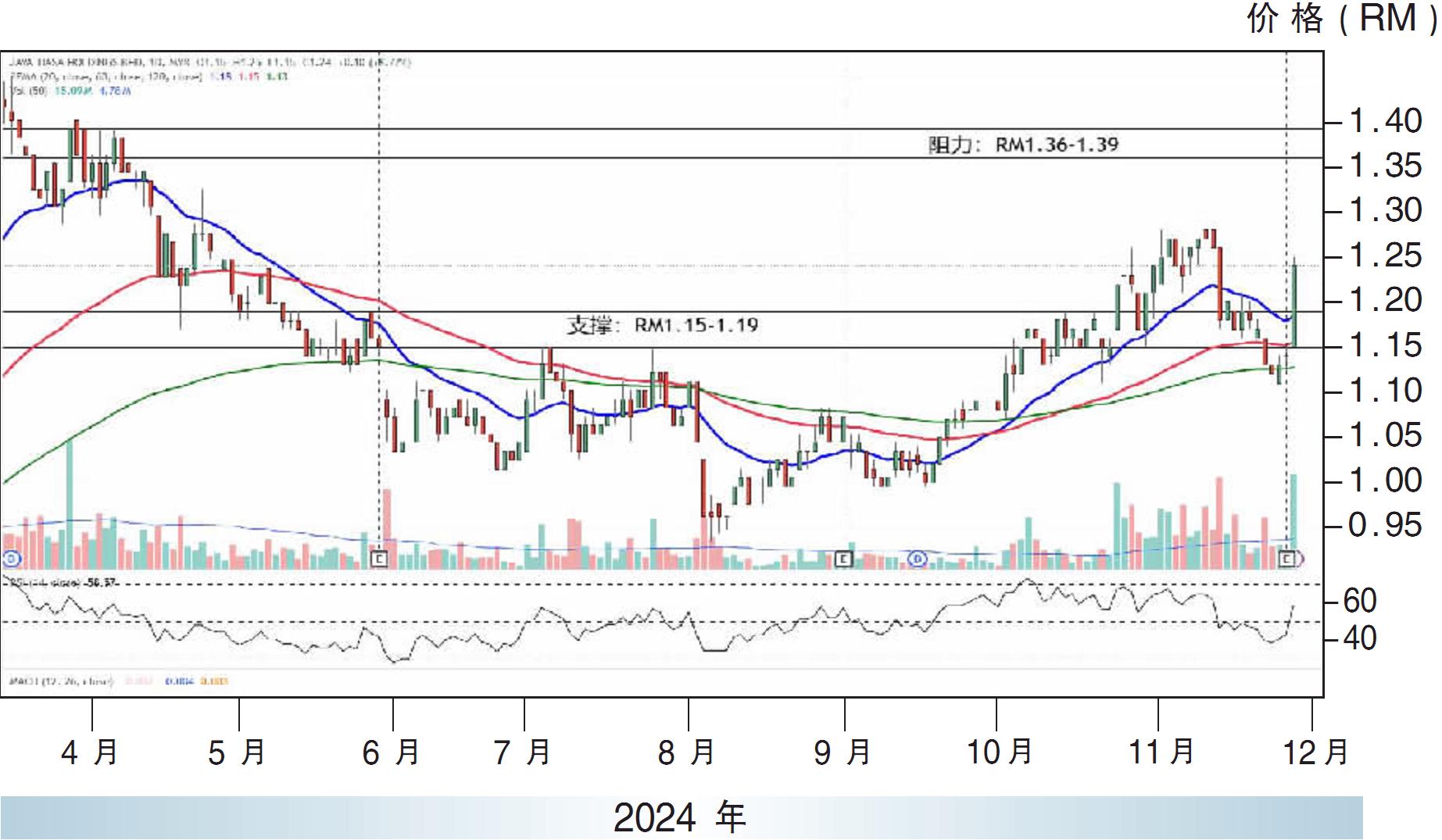Click the 0.95 price axis label
This screenshot has height=840, width=1442.
(1386, 525)
